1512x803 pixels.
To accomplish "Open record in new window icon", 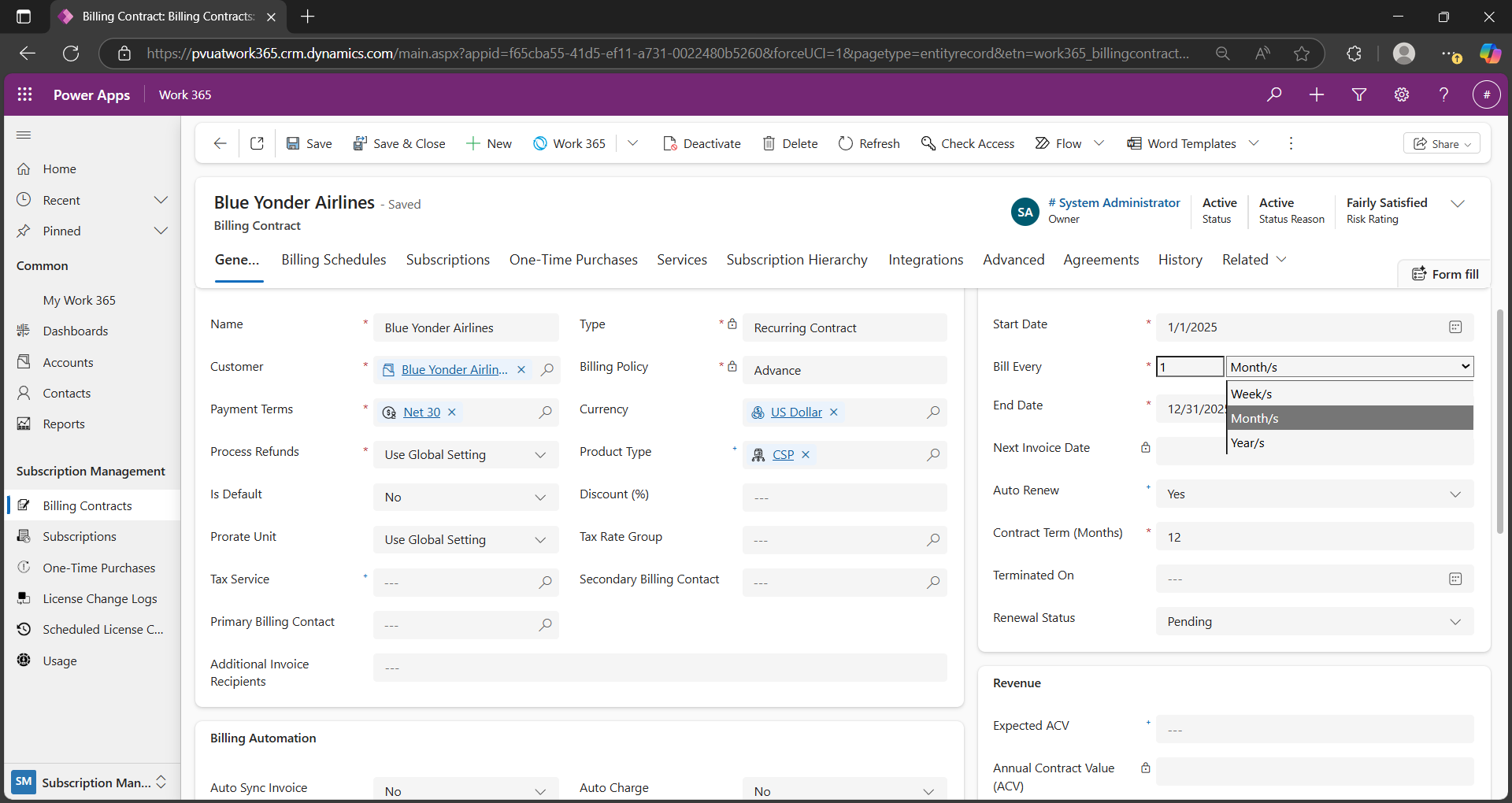I will pyautogui.click(x=257, y=143).
